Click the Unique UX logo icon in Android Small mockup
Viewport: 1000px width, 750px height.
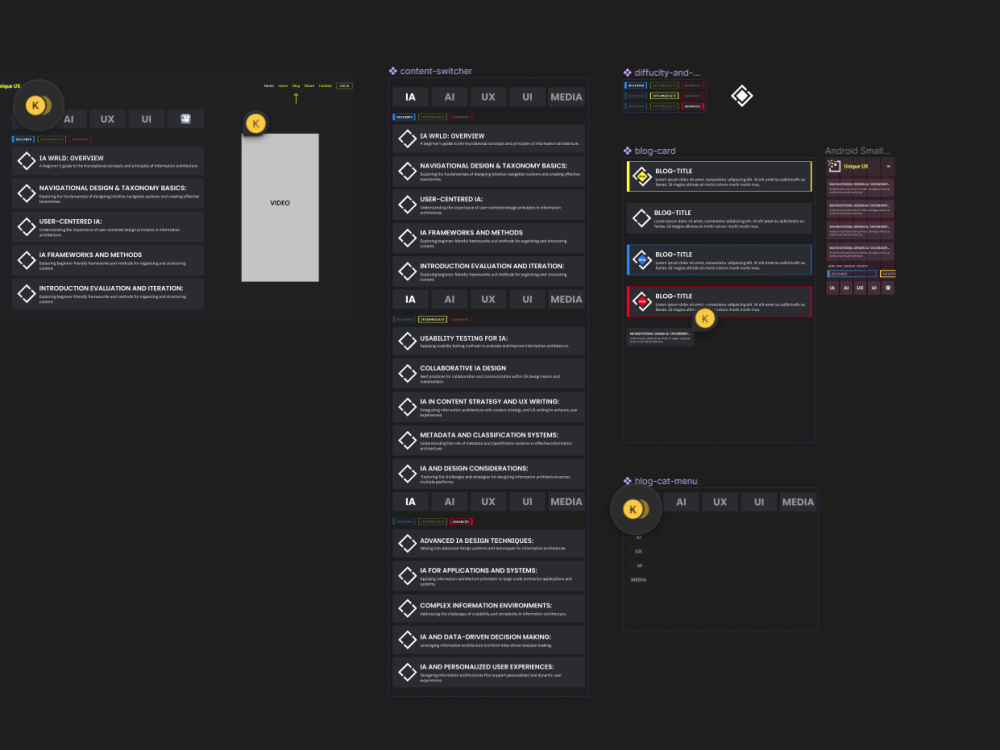[x=834, y=166]
